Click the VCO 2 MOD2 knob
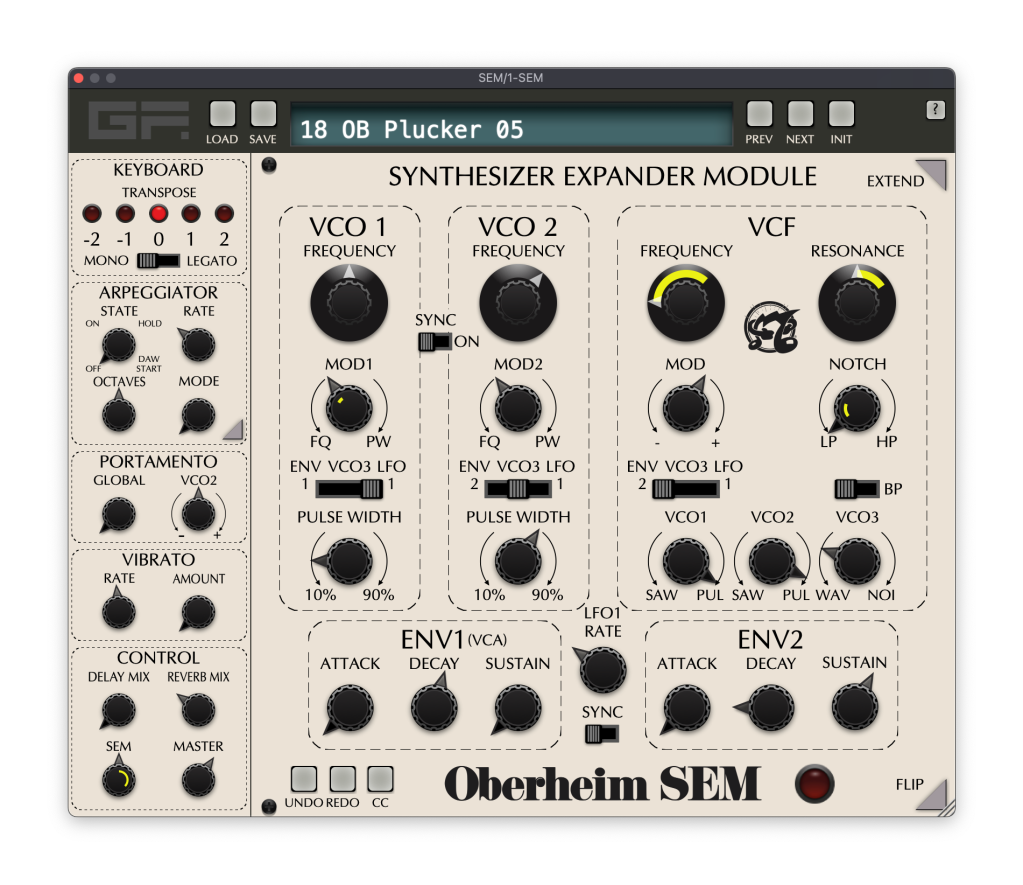Viewport: 1023px width, 885px height. [518, 408]
